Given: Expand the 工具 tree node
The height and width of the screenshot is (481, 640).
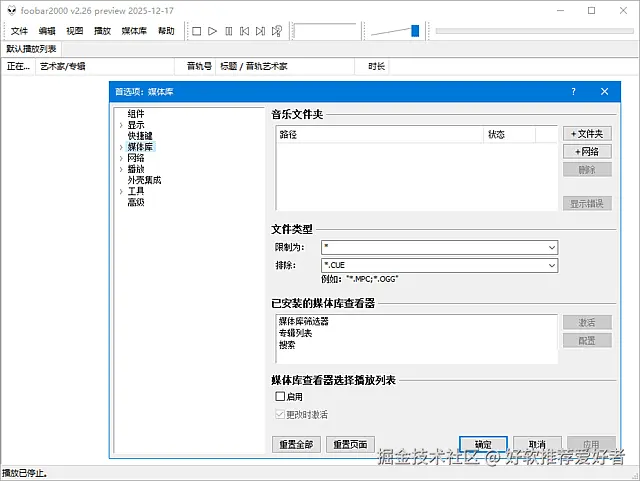Looking at the screenshot, I should [121, 191].
